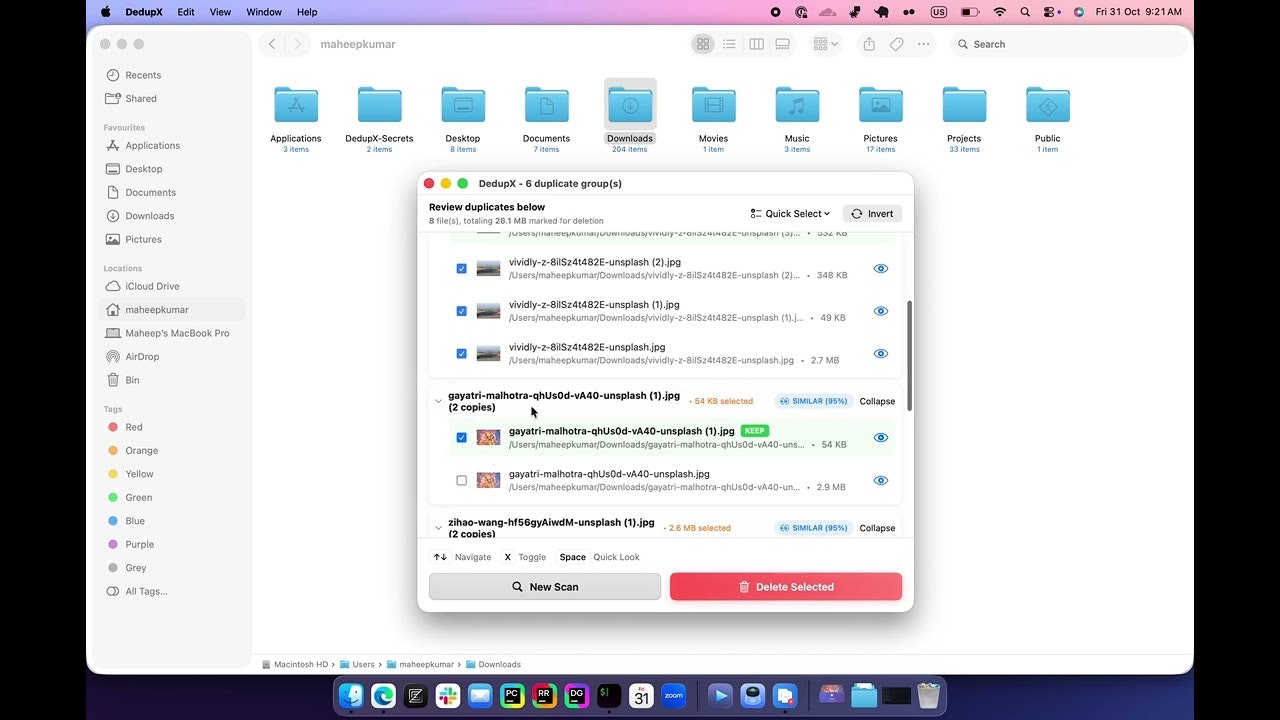The height and width of the screenshot is (720, 1280).
Task: Open the Help menu
Action: [x=307, y=12]
